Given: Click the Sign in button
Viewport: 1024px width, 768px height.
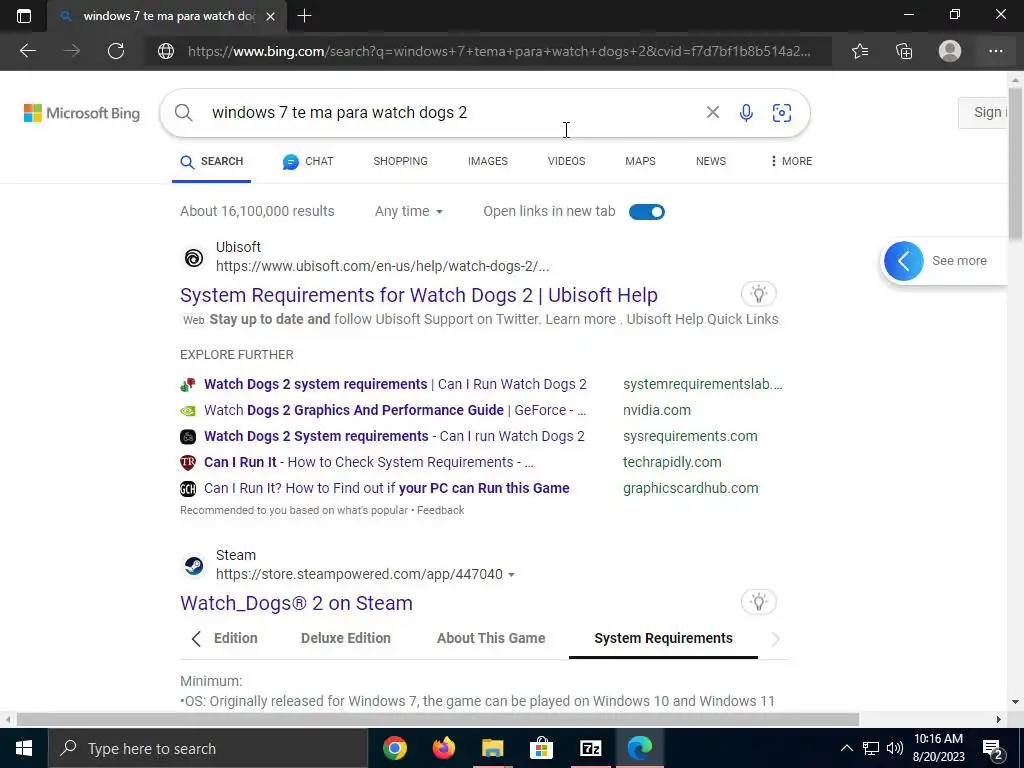Looking at the screenshot, I should 984,112.
